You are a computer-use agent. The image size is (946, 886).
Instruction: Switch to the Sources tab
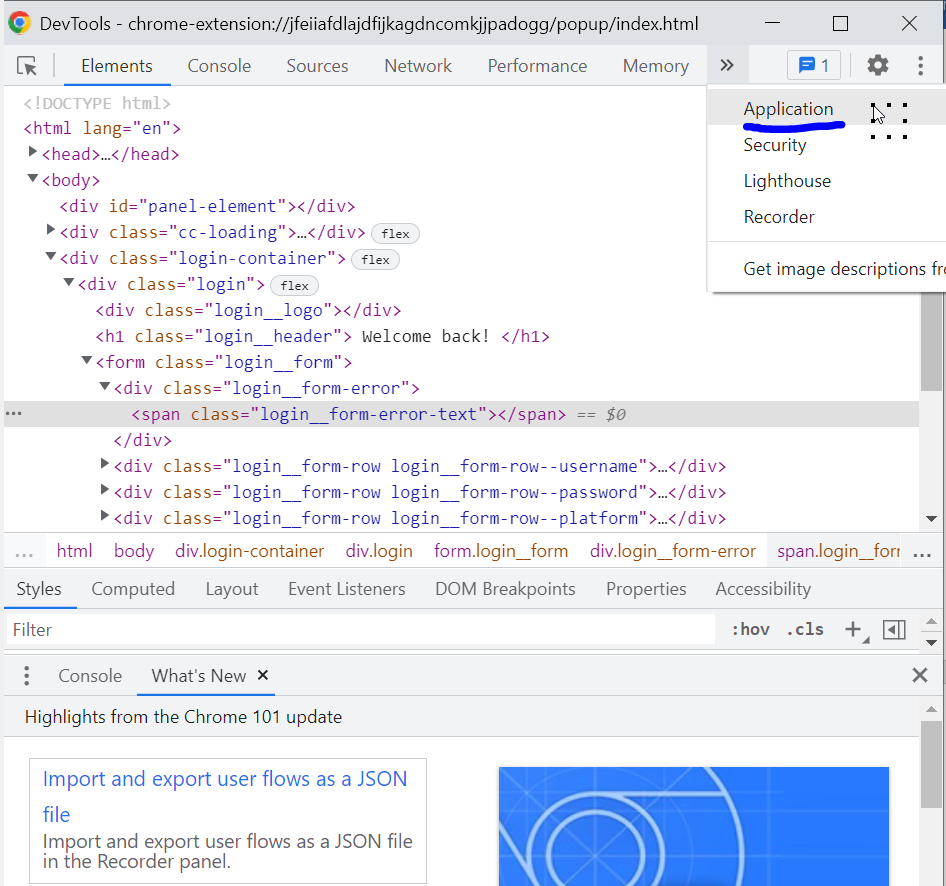coord(317,66)
